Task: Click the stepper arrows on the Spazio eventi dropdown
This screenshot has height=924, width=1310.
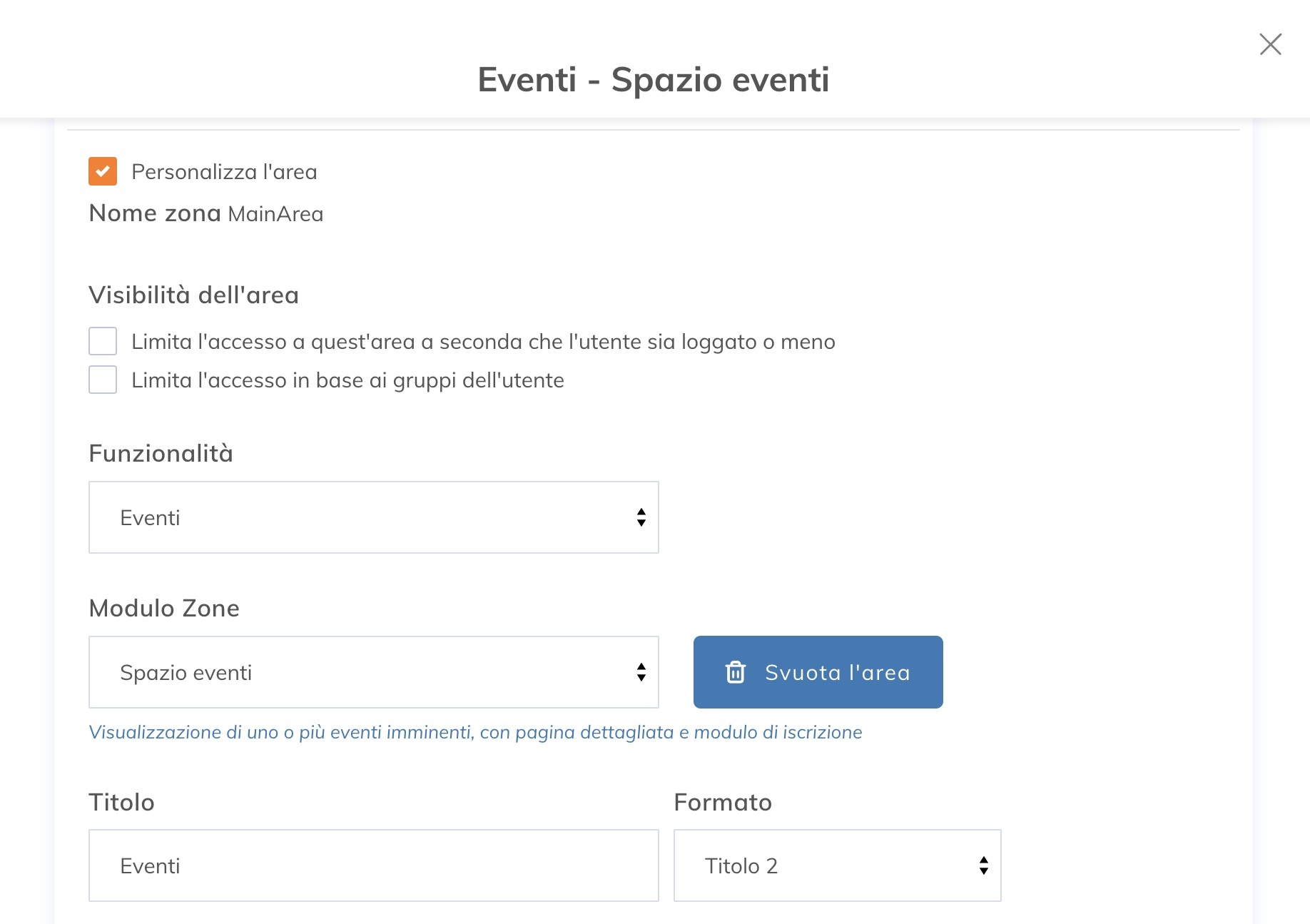Action: pyautogui.click(x=640, y=672)
